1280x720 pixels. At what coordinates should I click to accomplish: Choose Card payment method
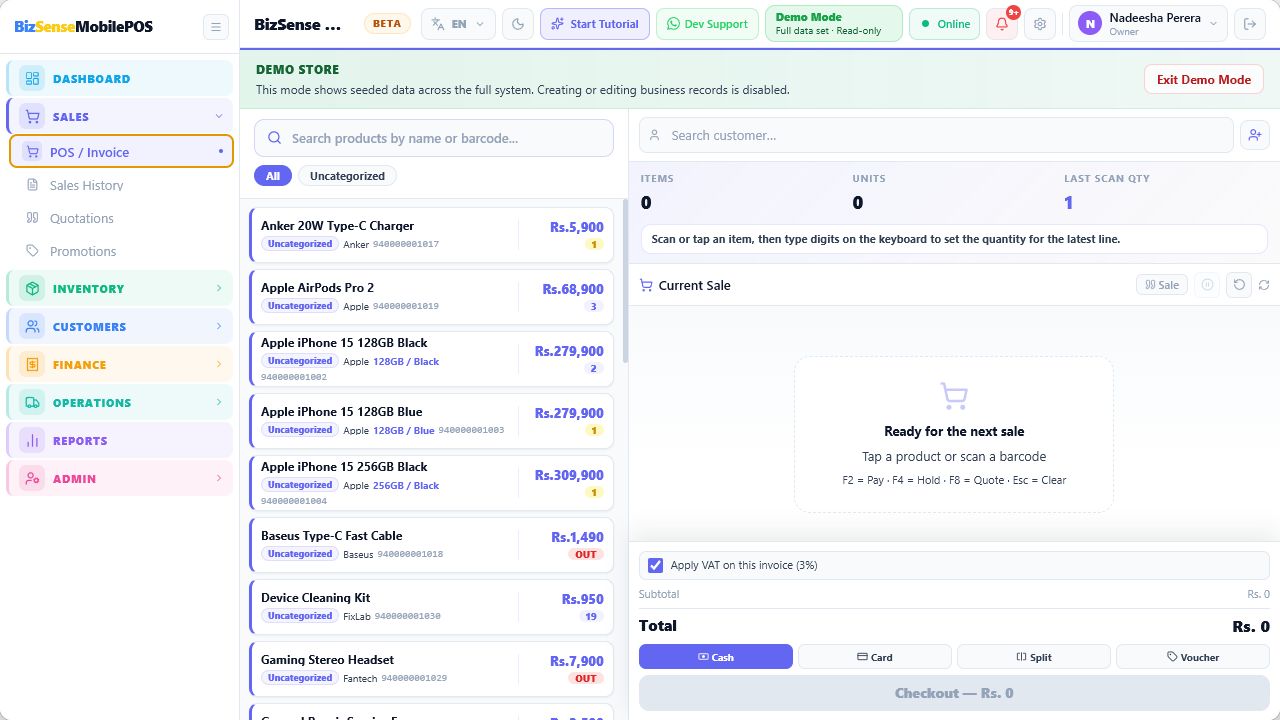pos(875,657)
